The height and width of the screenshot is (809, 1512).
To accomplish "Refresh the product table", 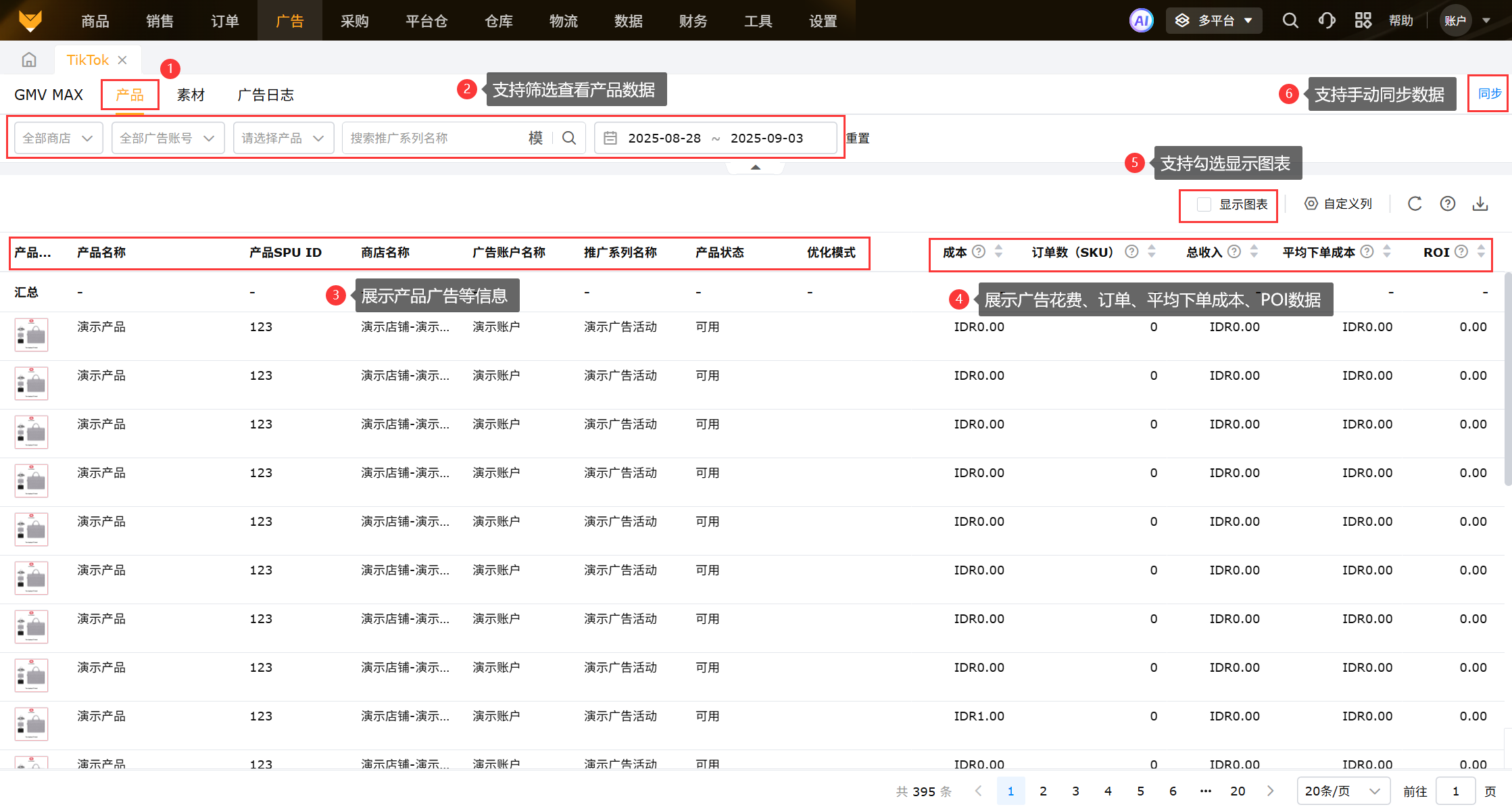I will click(x=1415, y=203).
